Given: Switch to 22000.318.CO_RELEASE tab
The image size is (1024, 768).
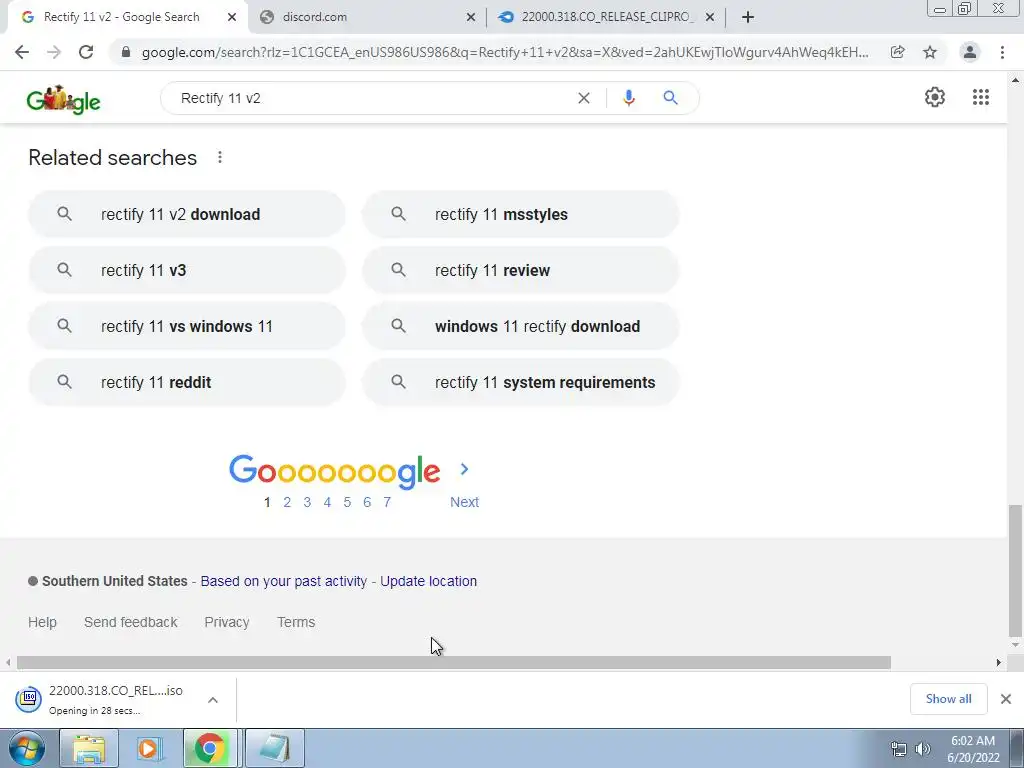Looking at the screenshot, I should click(x=607, y=17).
